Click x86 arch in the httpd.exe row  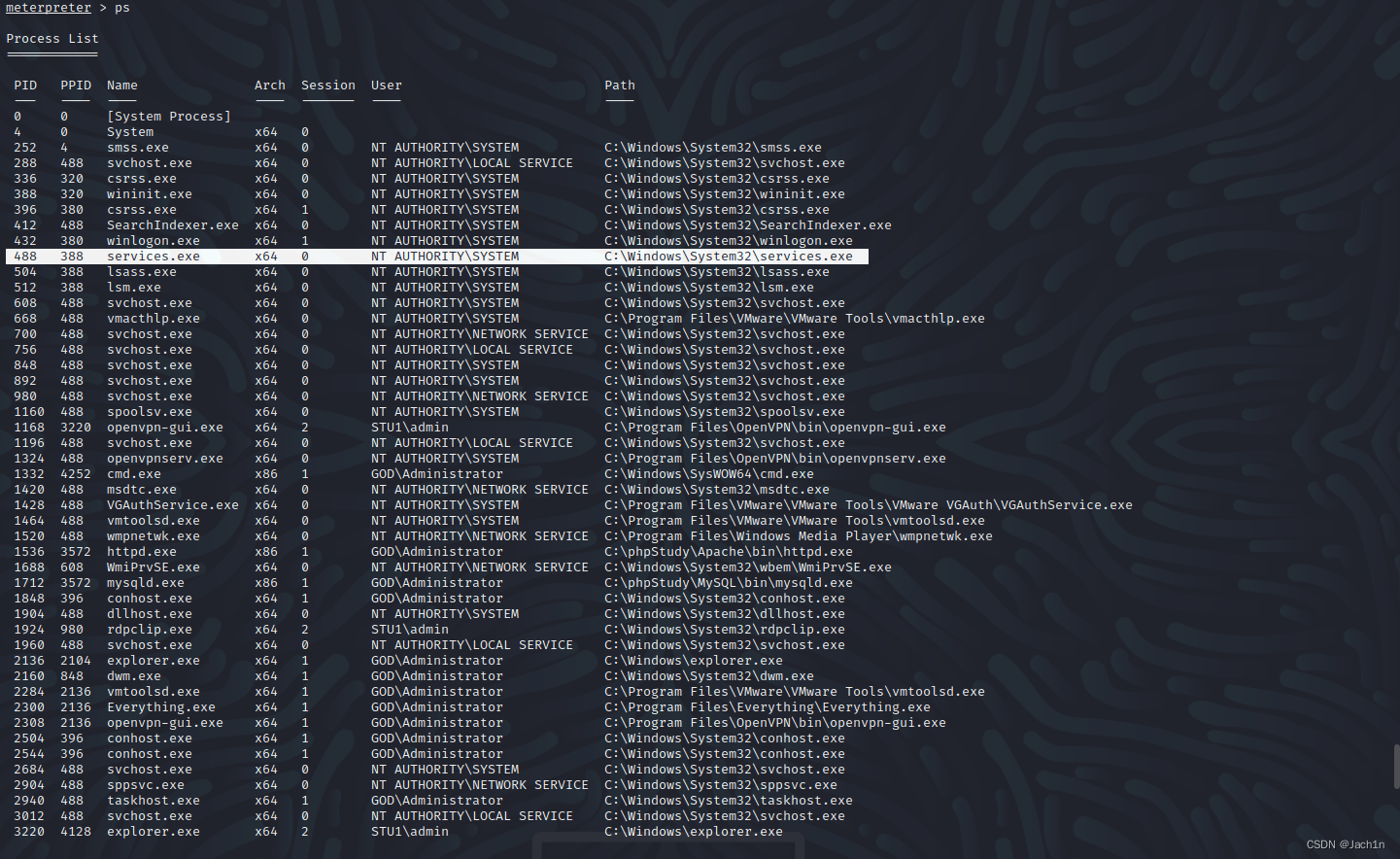point(266,552)
